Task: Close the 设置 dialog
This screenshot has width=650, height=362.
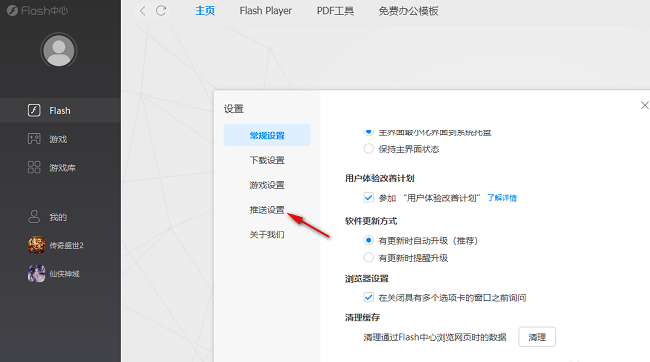Action: (644, 105)
